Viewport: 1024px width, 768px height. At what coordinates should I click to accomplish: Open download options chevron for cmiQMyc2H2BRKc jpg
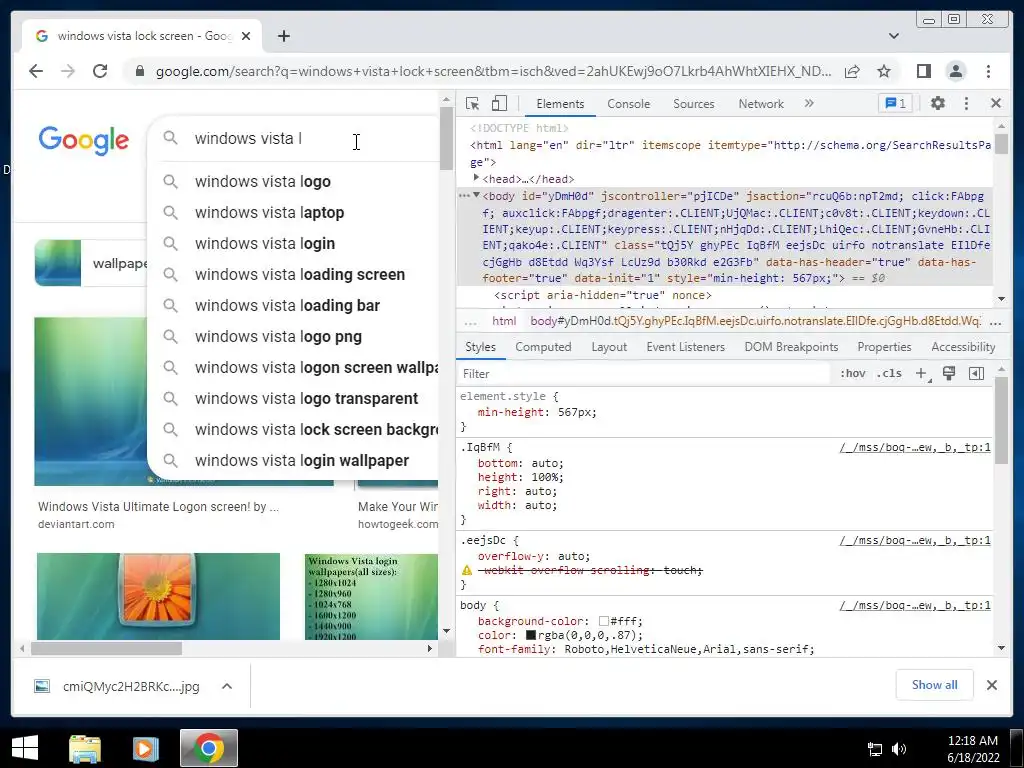(227, 686)
